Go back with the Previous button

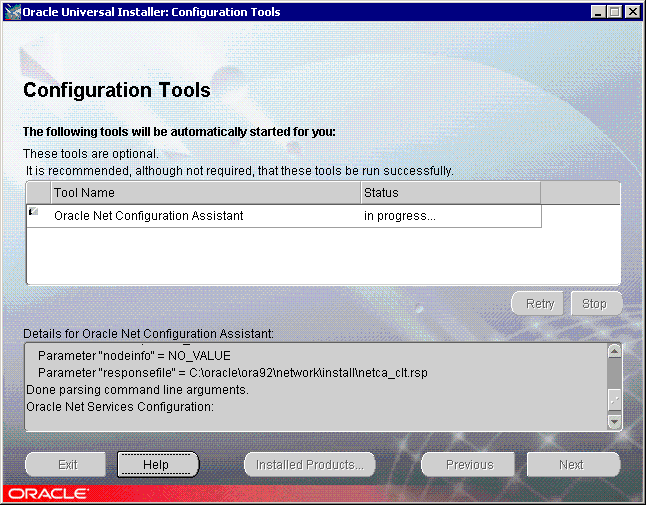coord(469,464)
